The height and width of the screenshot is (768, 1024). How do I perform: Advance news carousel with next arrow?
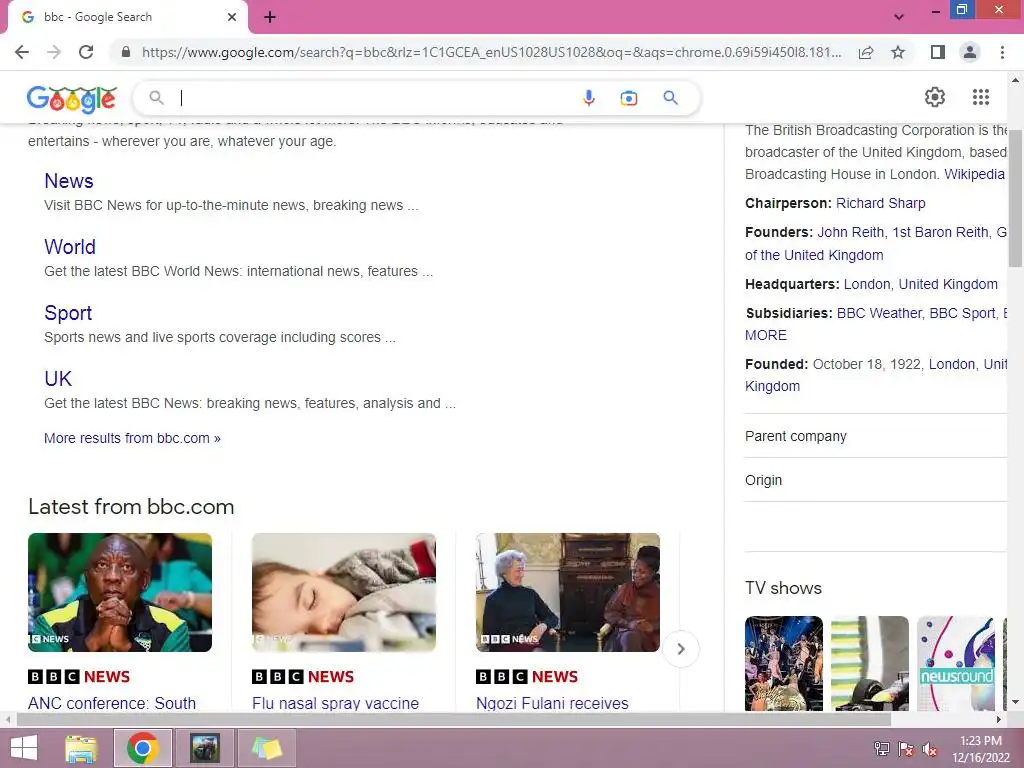pyautogui.click(x=680, y=649)
